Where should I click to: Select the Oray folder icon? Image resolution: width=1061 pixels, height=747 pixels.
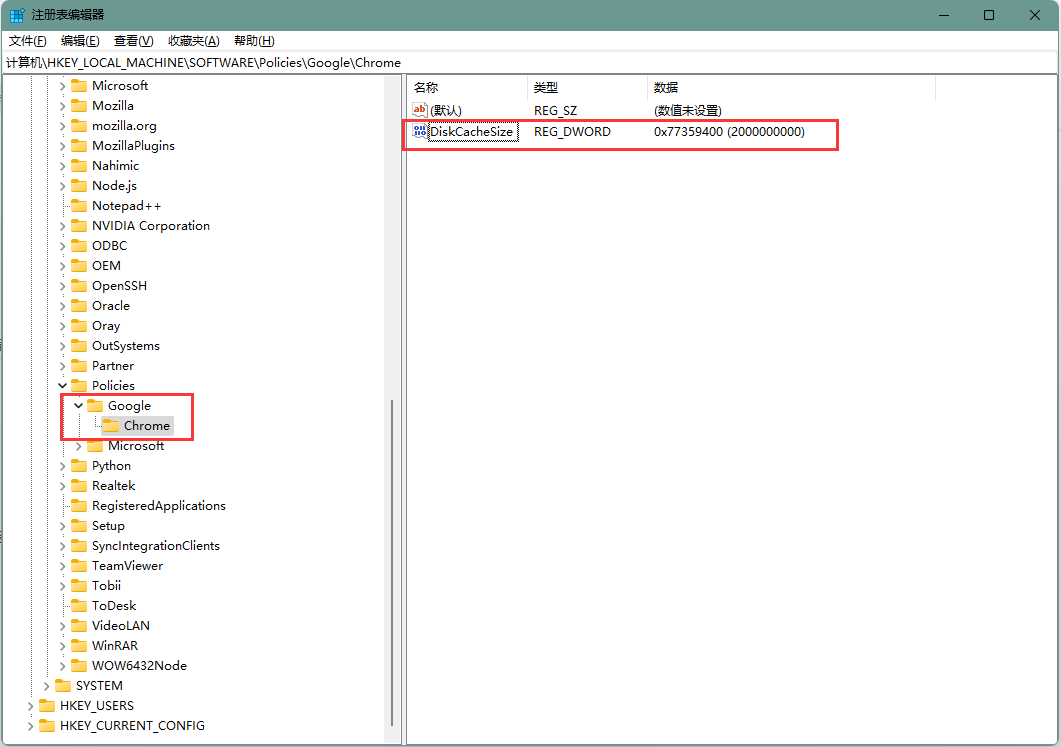click(x=79, y=325)
